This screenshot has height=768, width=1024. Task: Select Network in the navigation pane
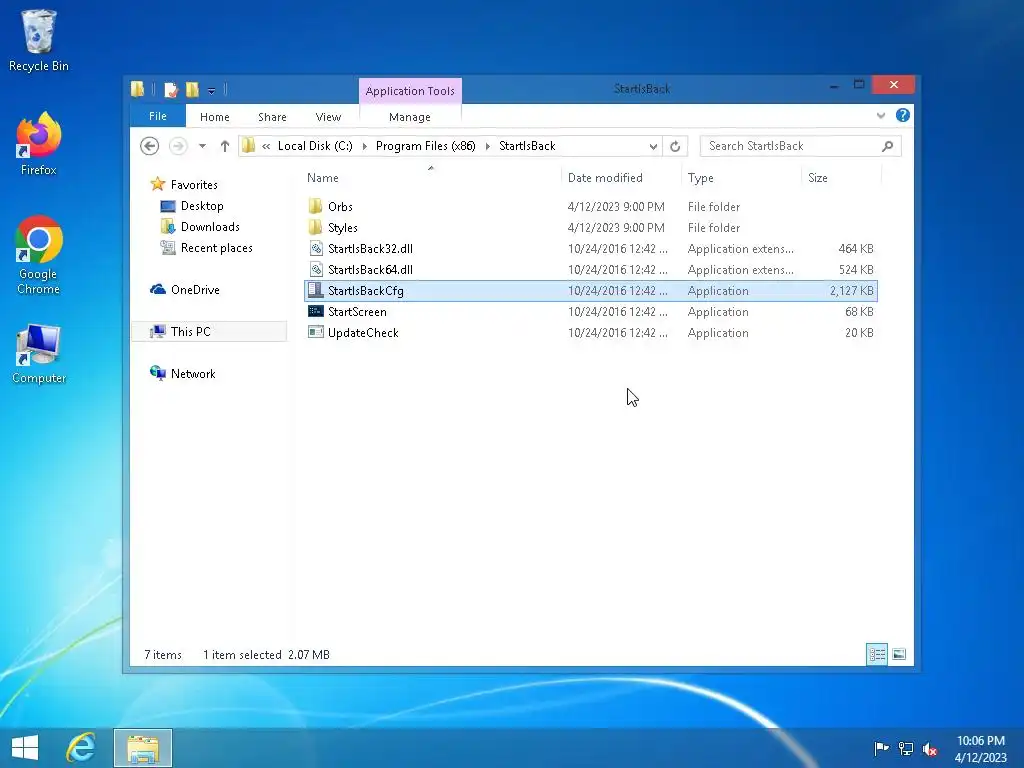click(193, 374)
